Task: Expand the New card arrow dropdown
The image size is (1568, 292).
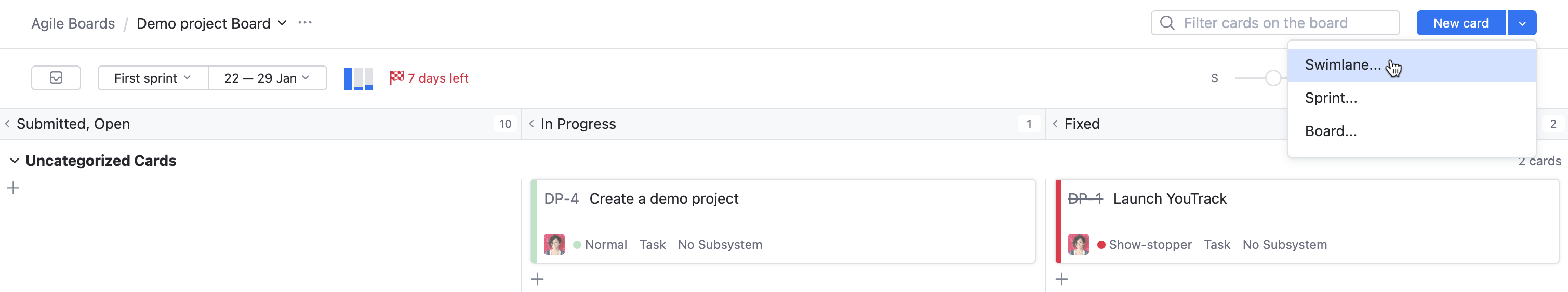Action: [x=1522, y=23]
